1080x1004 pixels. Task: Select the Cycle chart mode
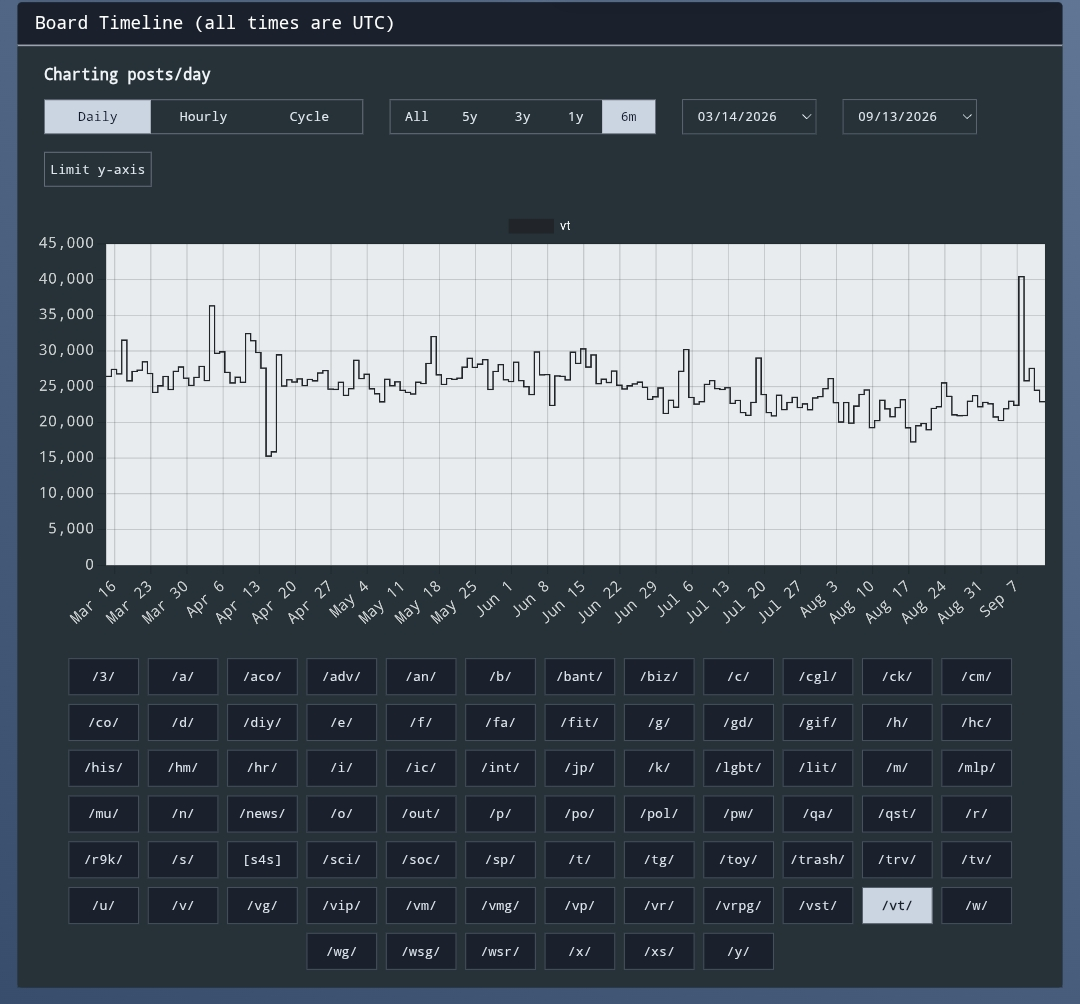point(309,117)
